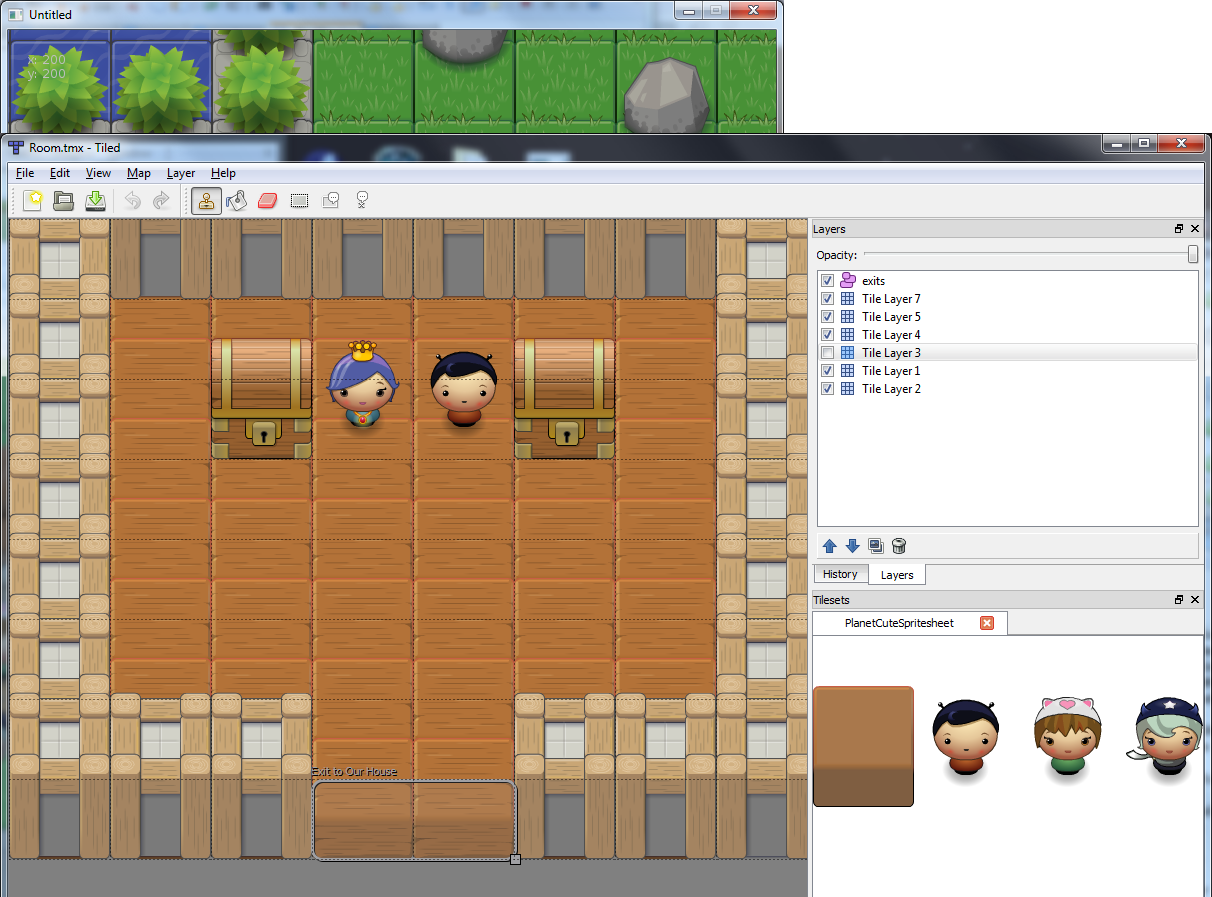Close the Layers panel
The height and width of the screenshot is (897, 1212).
click(1195, 229)
